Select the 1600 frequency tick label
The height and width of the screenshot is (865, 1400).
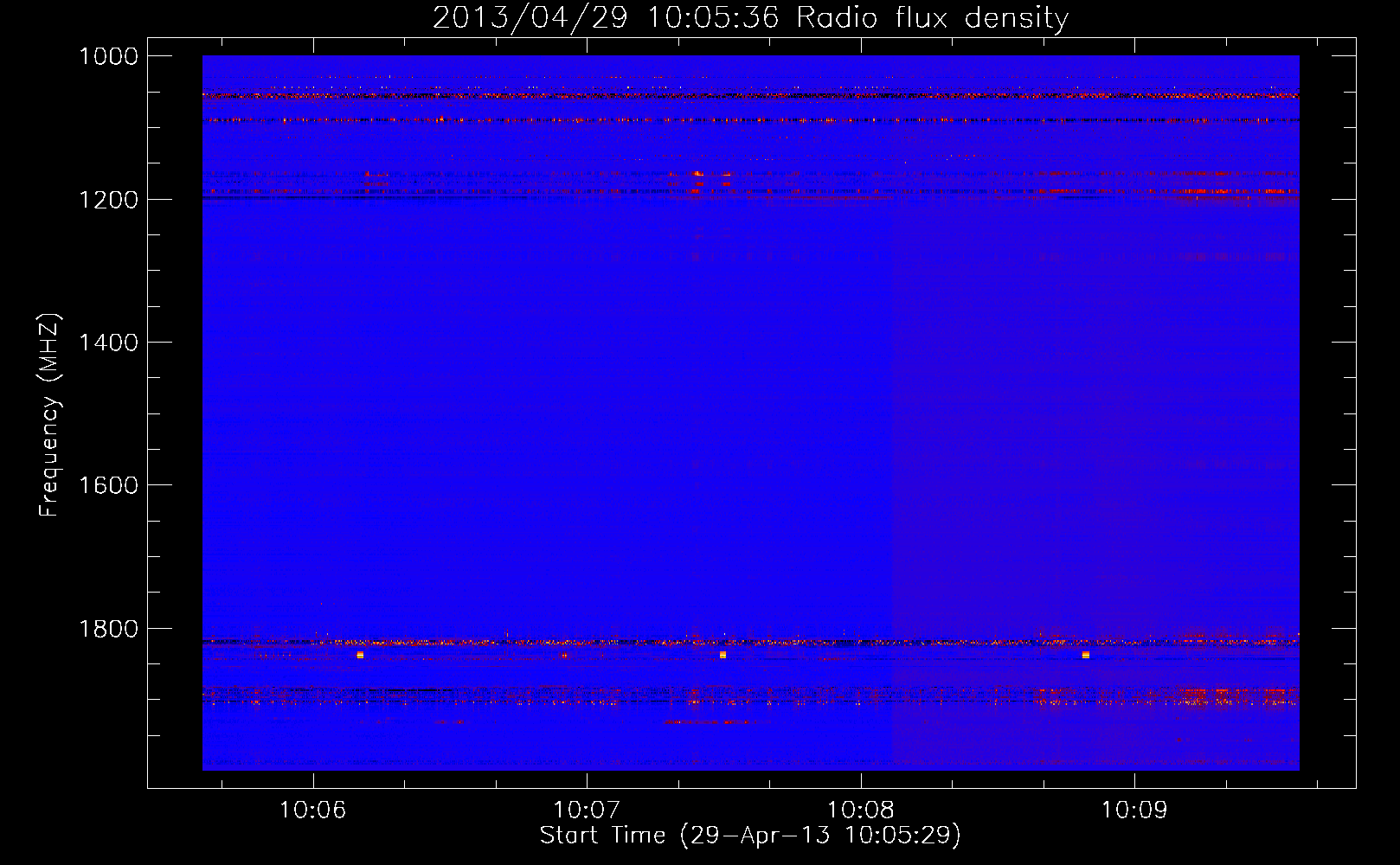click(108, 485)
